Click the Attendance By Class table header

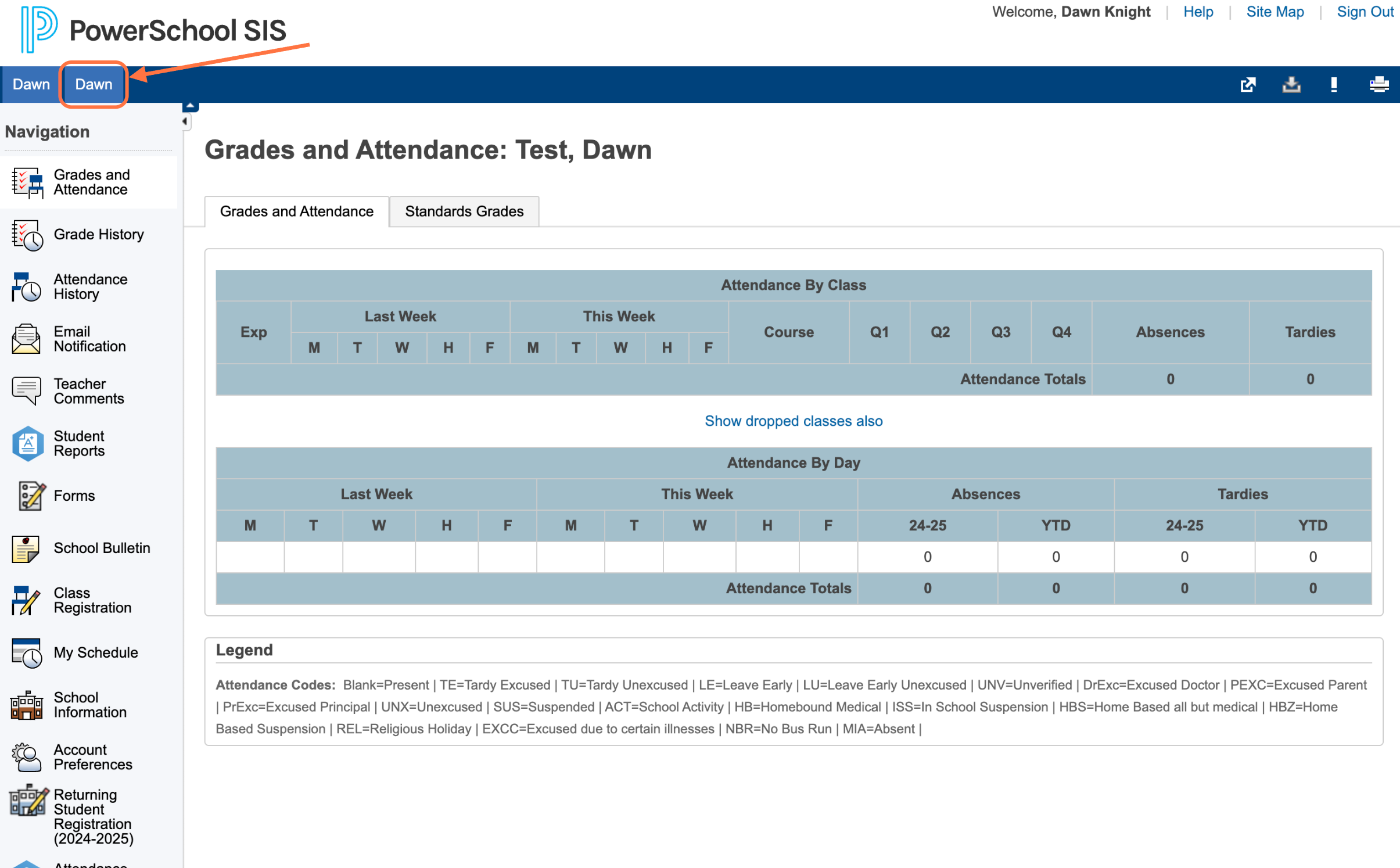point(794,285)
